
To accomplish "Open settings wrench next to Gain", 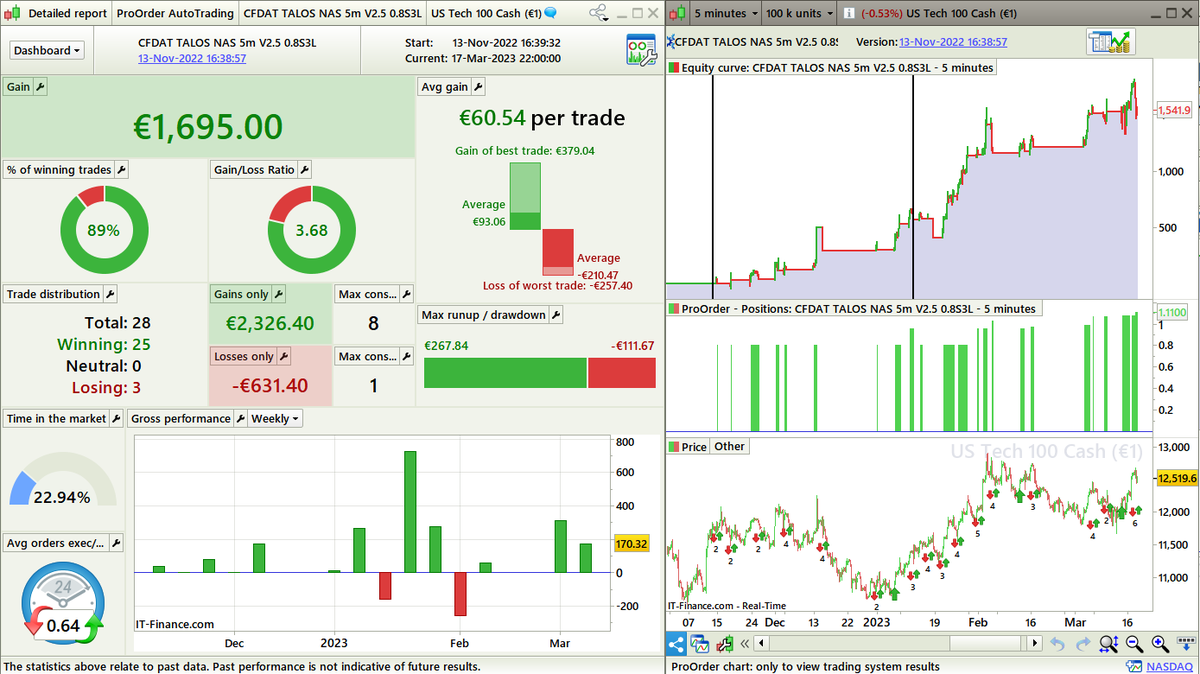I will point(41,87).
